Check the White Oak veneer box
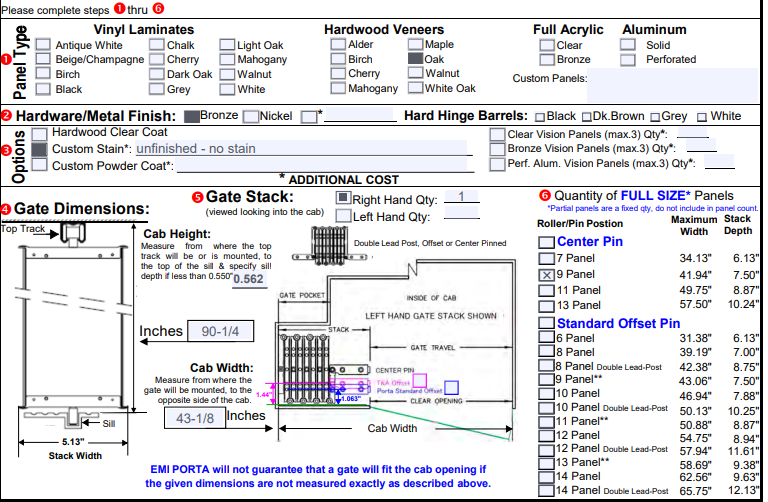 tap(415, 88)
